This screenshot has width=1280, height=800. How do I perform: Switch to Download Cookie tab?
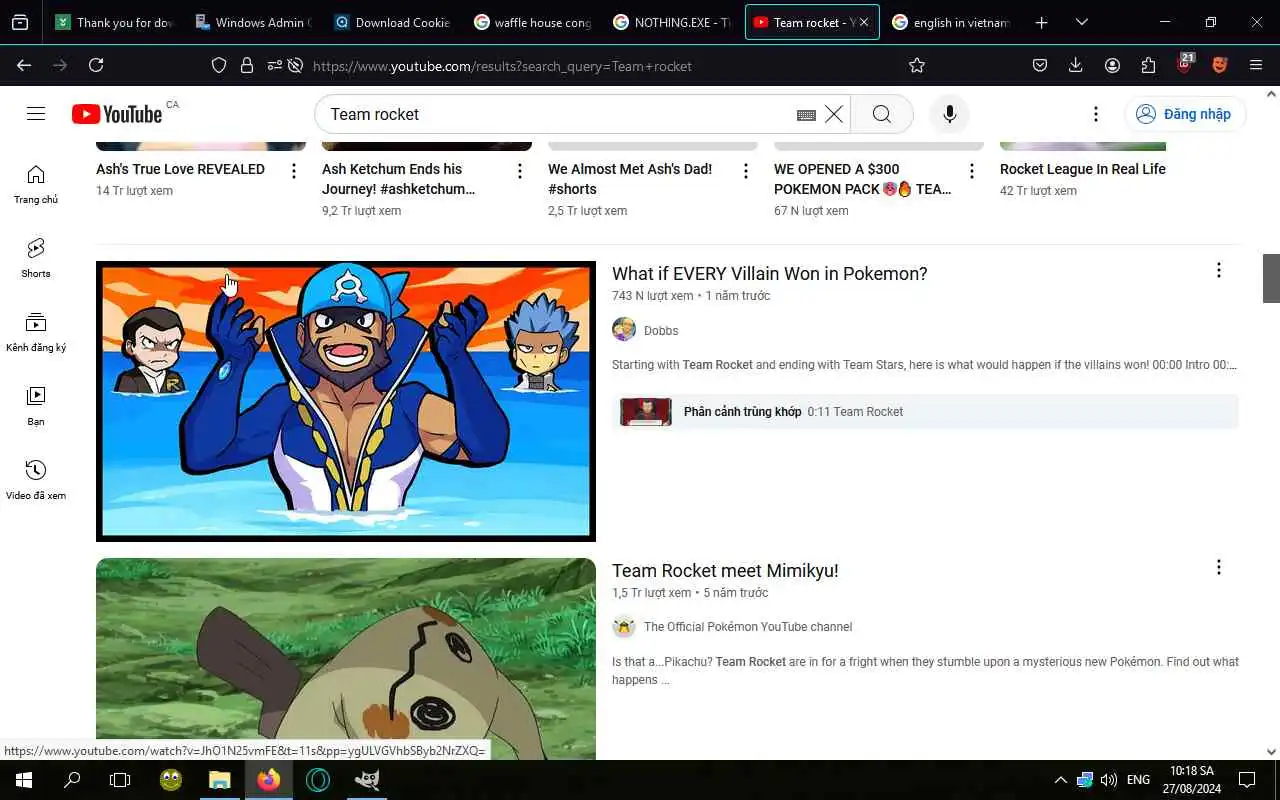(x=392, y=22)
